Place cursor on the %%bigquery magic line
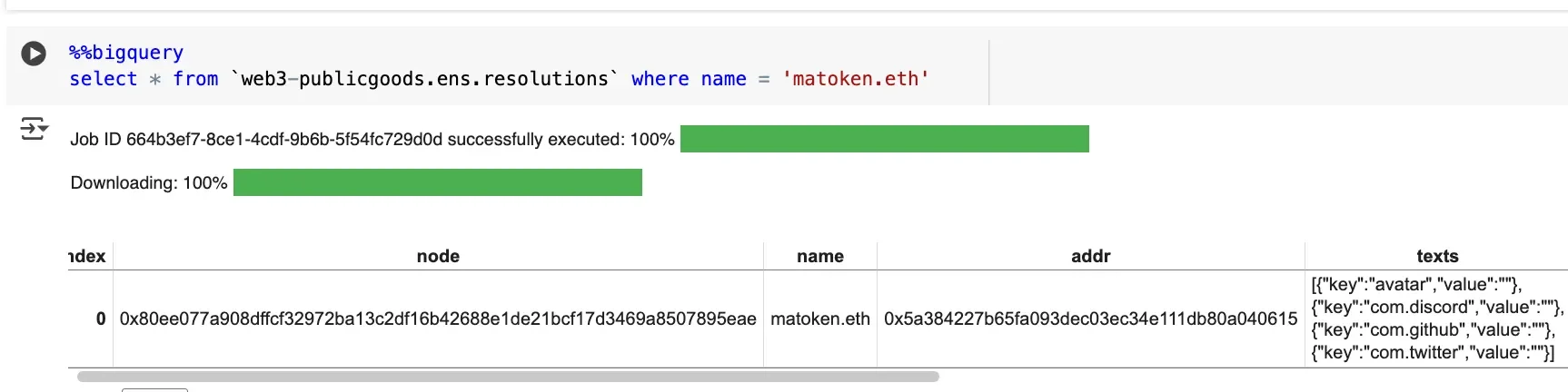Image resolution: width=1568 pixels, height=392 pixels. tap(126, 53)
